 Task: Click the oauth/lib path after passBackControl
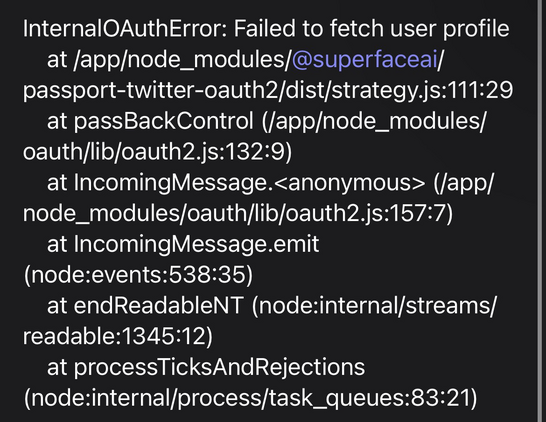pos(69,152)
